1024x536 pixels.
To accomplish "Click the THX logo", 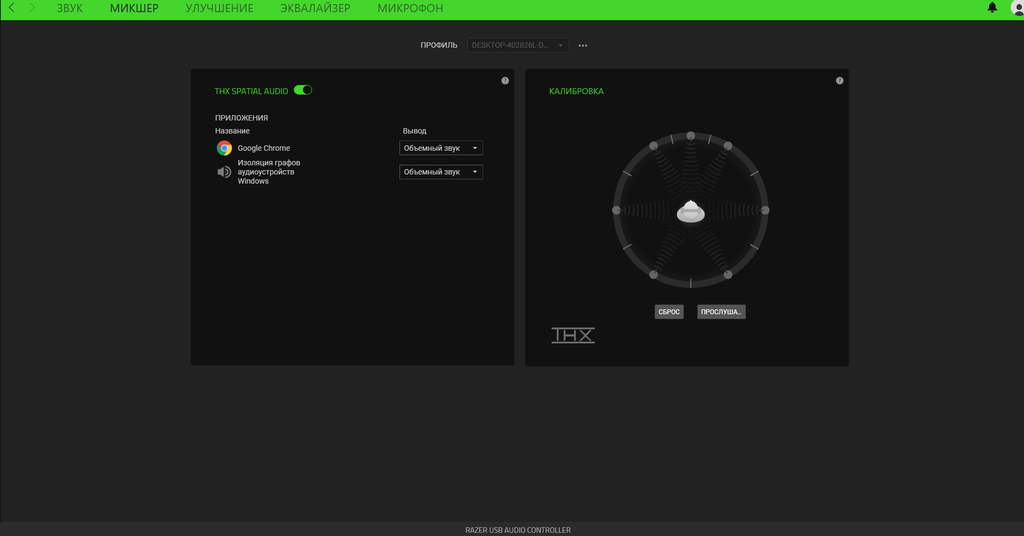I will pos(573,336).
